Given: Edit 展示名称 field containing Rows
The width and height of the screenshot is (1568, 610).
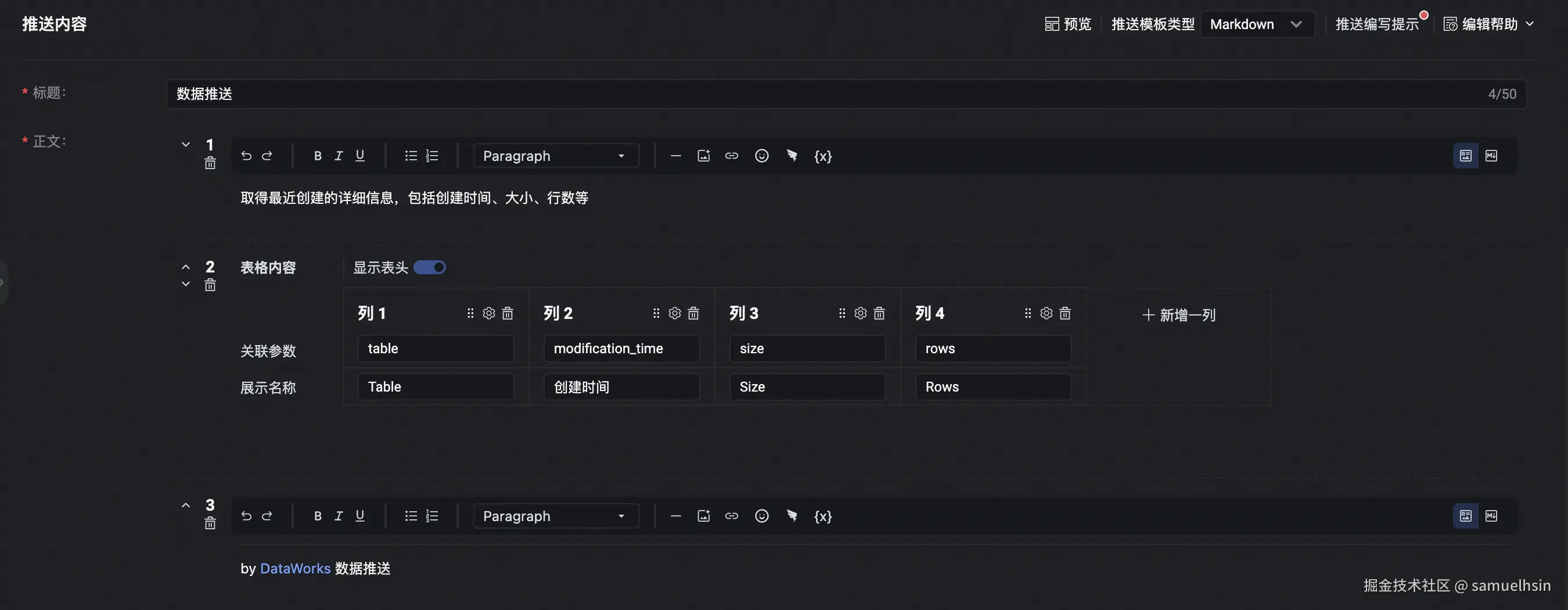Looking at the screenshot, I should (x=994, y=386).
